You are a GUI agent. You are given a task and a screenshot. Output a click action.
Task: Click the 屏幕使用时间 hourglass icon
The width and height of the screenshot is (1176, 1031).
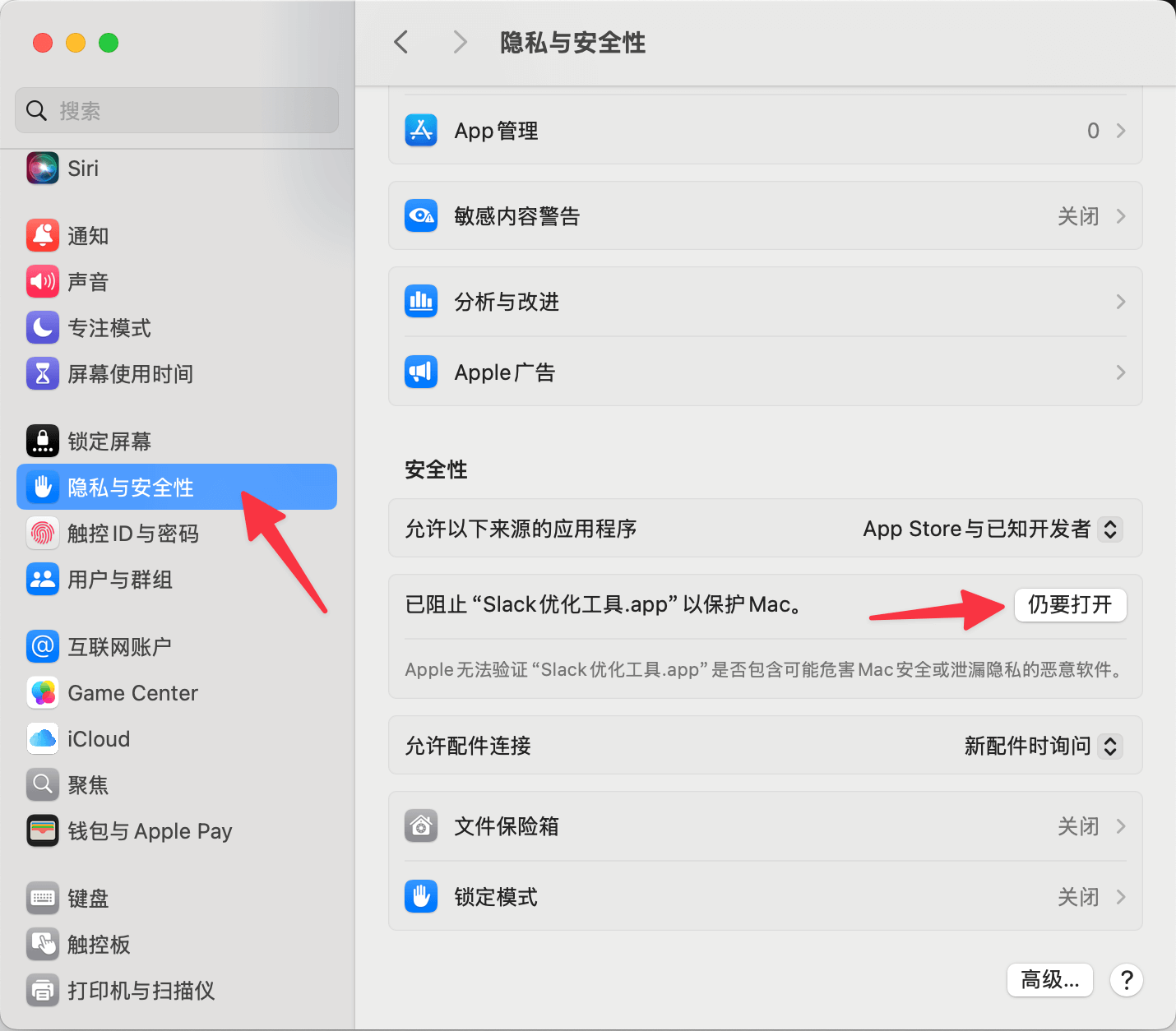click(43, 374)
